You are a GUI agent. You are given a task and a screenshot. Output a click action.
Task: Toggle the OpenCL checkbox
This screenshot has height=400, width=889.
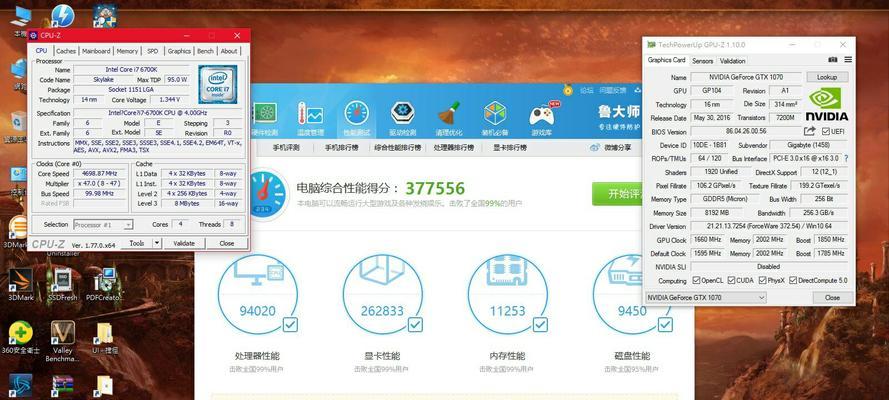pyautogui.click(x=696, y=280)
